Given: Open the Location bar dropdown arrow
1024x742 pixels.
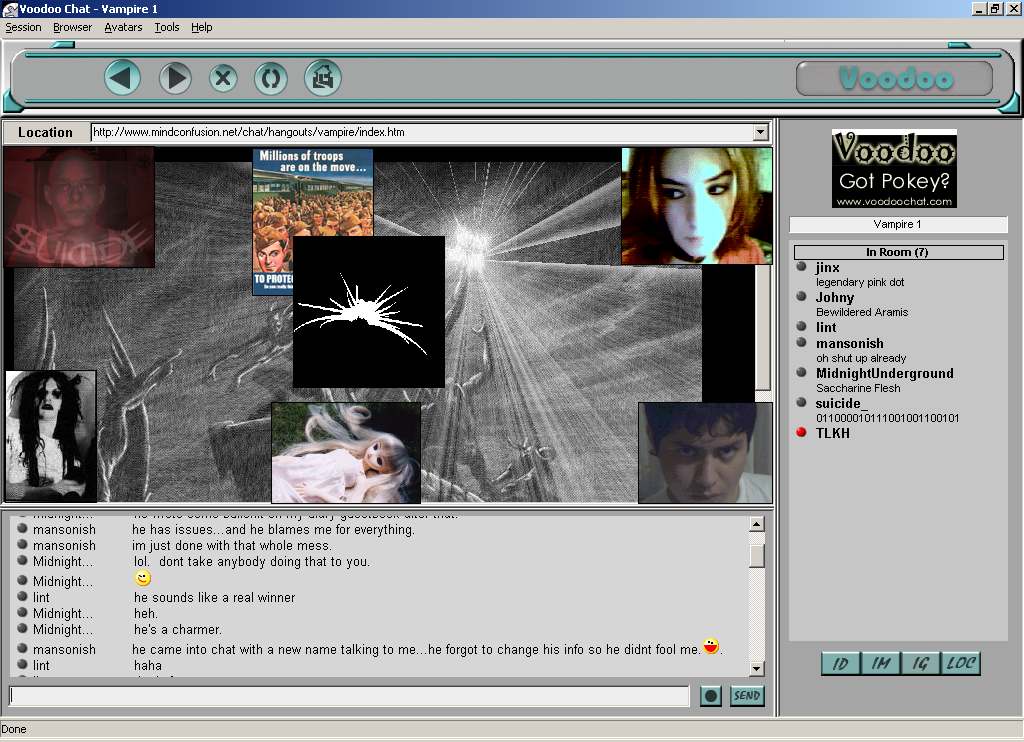Looking at the screenshot, I should pyautogui.click(x=760, y=131).
